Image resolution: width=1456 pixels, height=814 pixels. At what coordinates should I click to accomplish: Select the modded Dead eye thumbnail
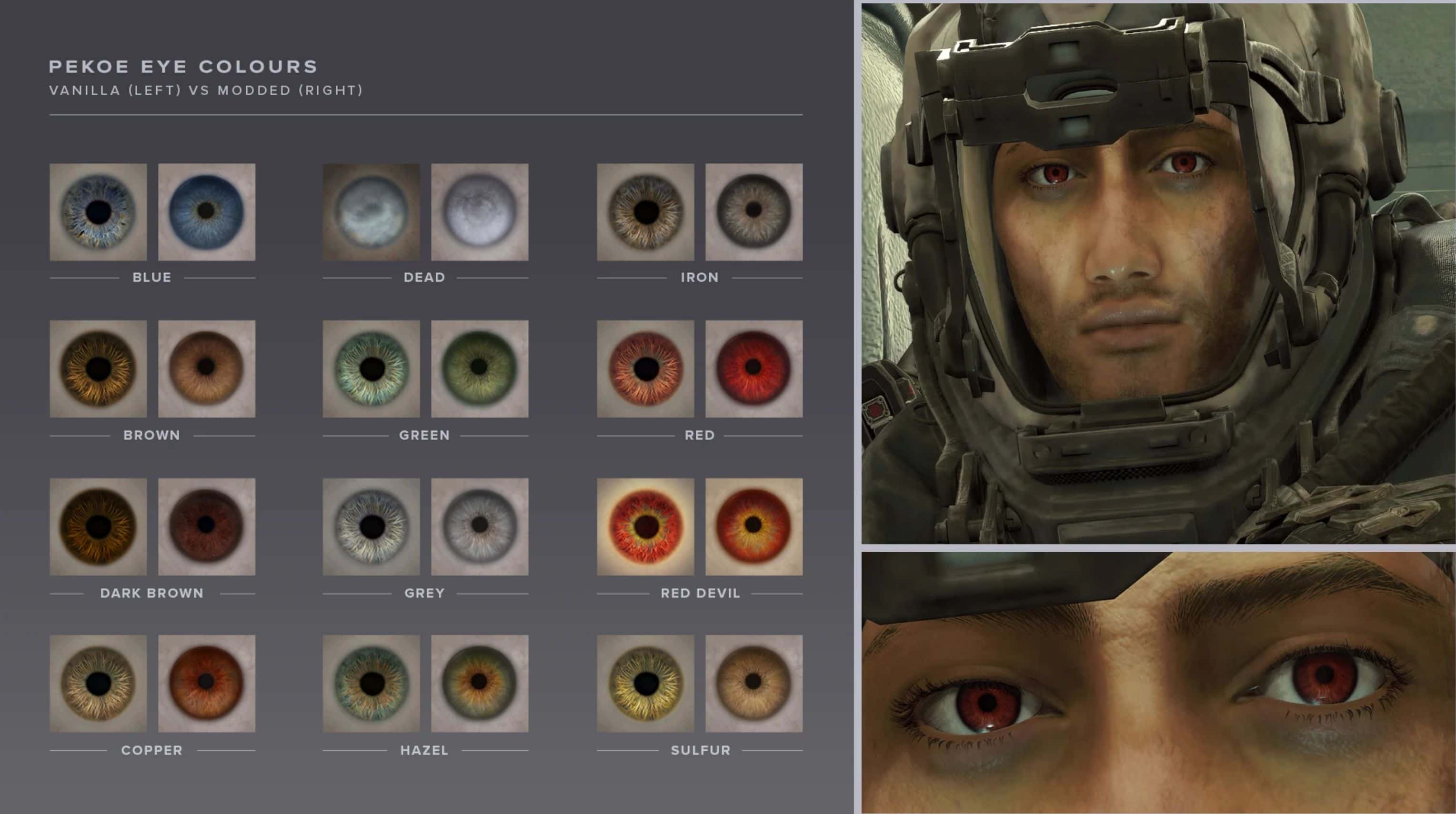tap(480, 212)
